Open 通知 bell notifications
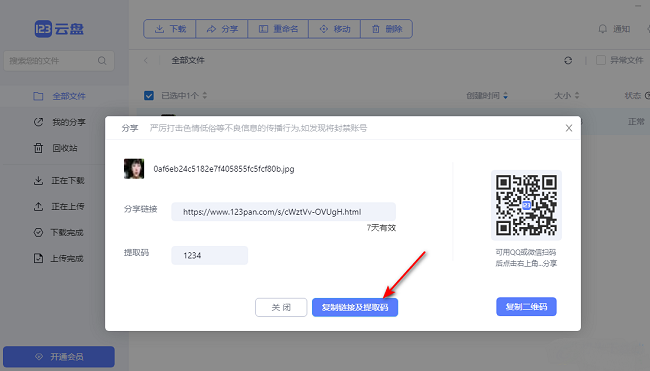 click(x=614, y=29)
